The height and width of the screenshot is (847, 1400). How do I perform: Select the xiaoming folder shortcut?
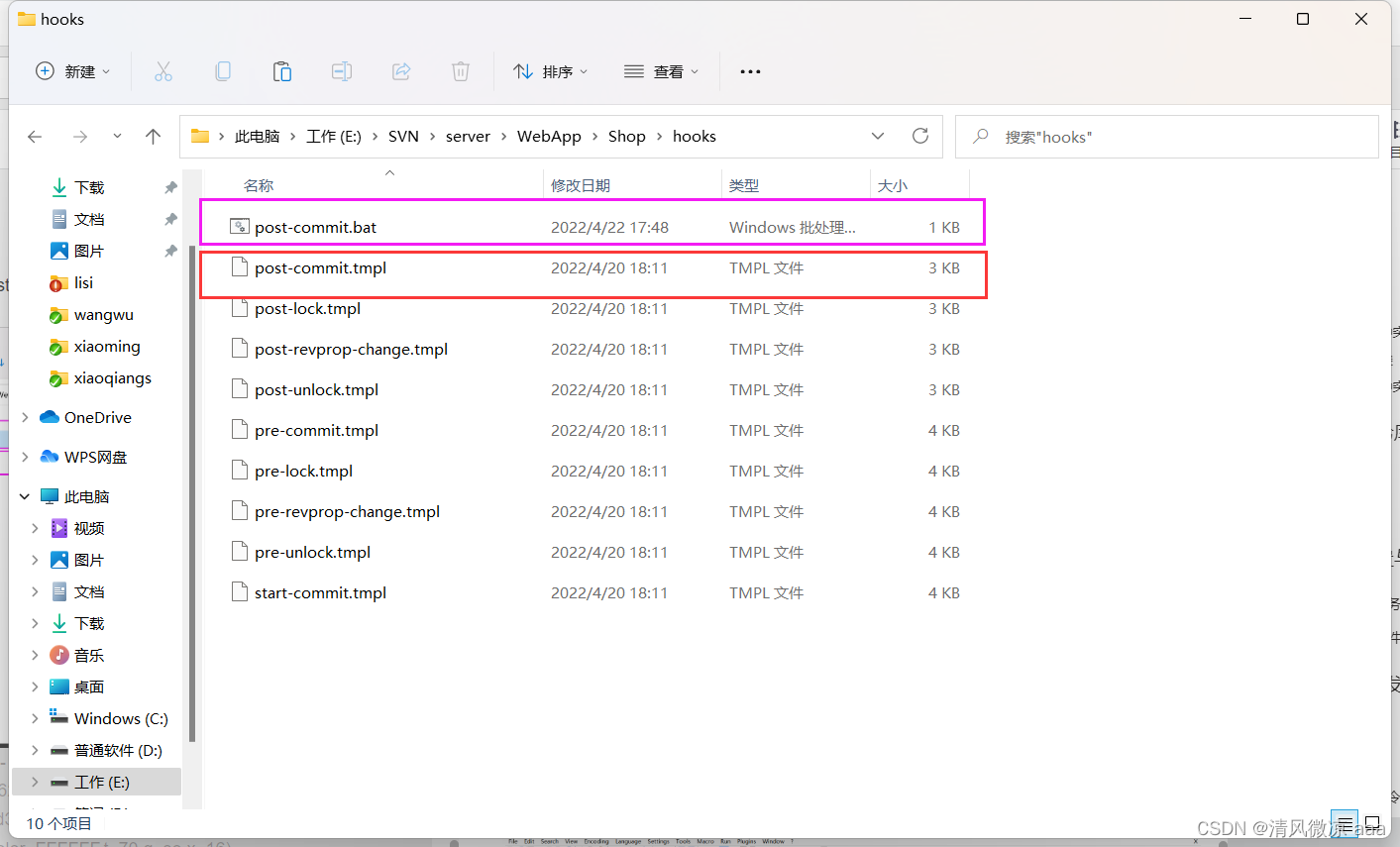tap(107, 346)
